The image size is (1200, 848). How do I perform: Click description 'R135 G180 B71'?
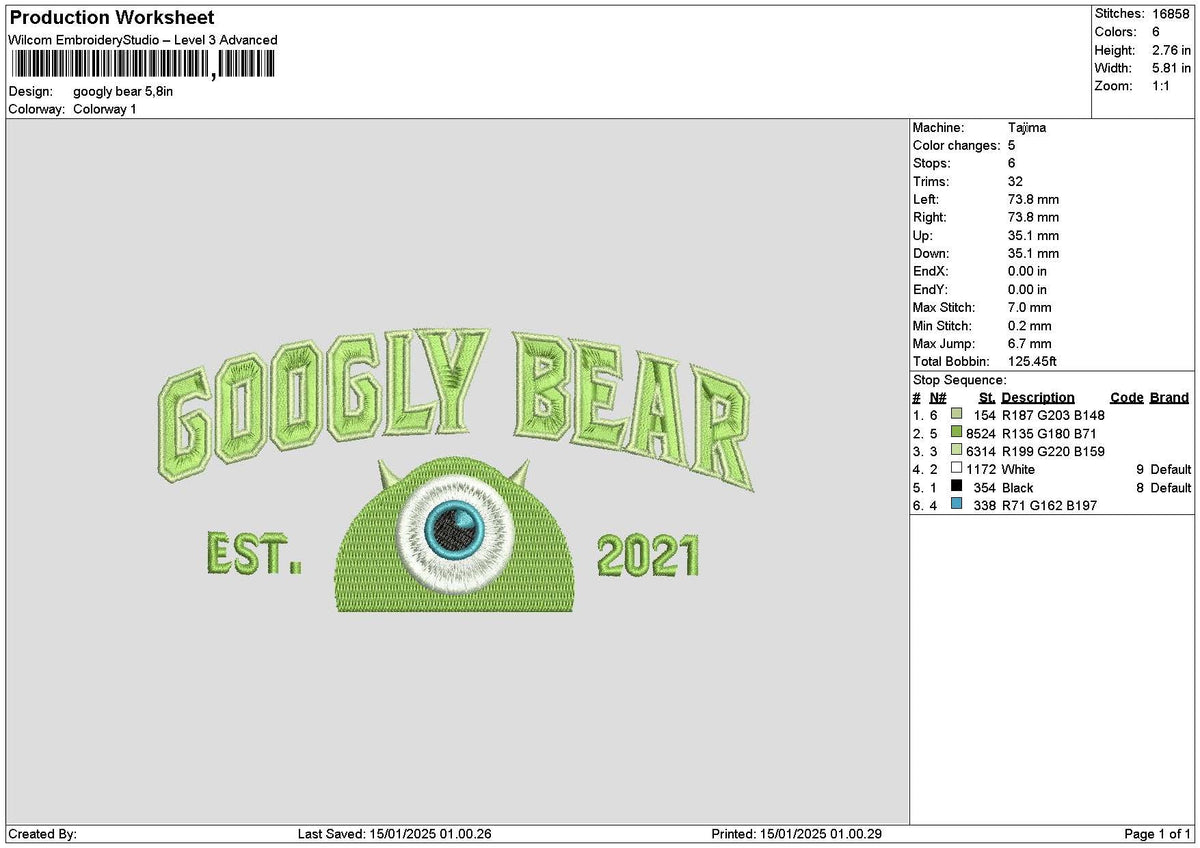[1049, 433]
